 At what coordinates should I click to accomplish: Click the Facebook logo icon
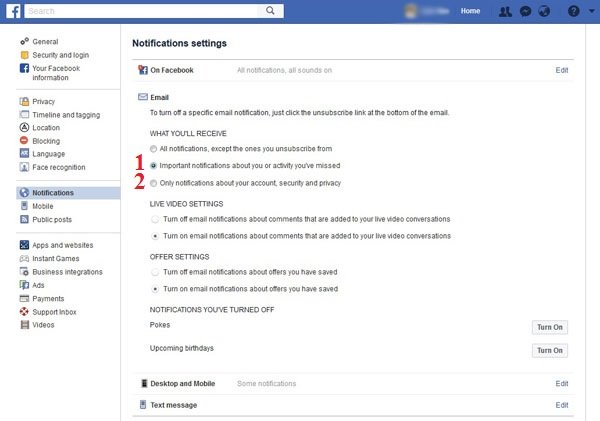13,11
